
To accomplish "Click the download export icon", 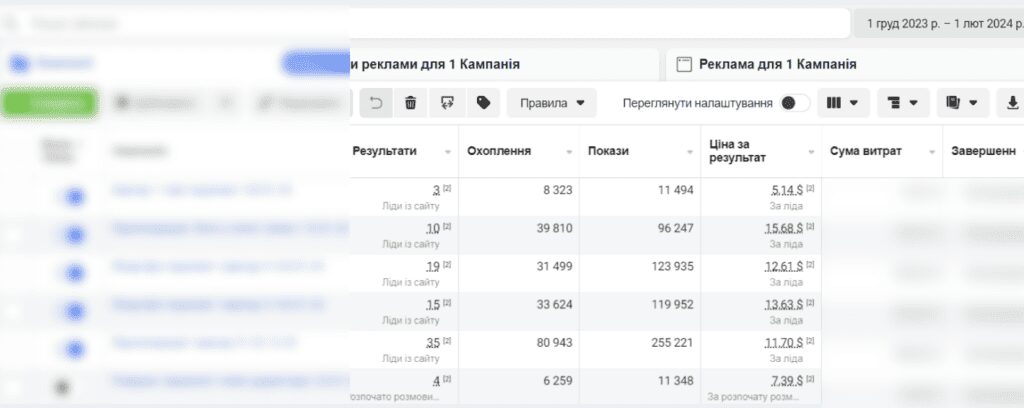I will point(1012,103).
